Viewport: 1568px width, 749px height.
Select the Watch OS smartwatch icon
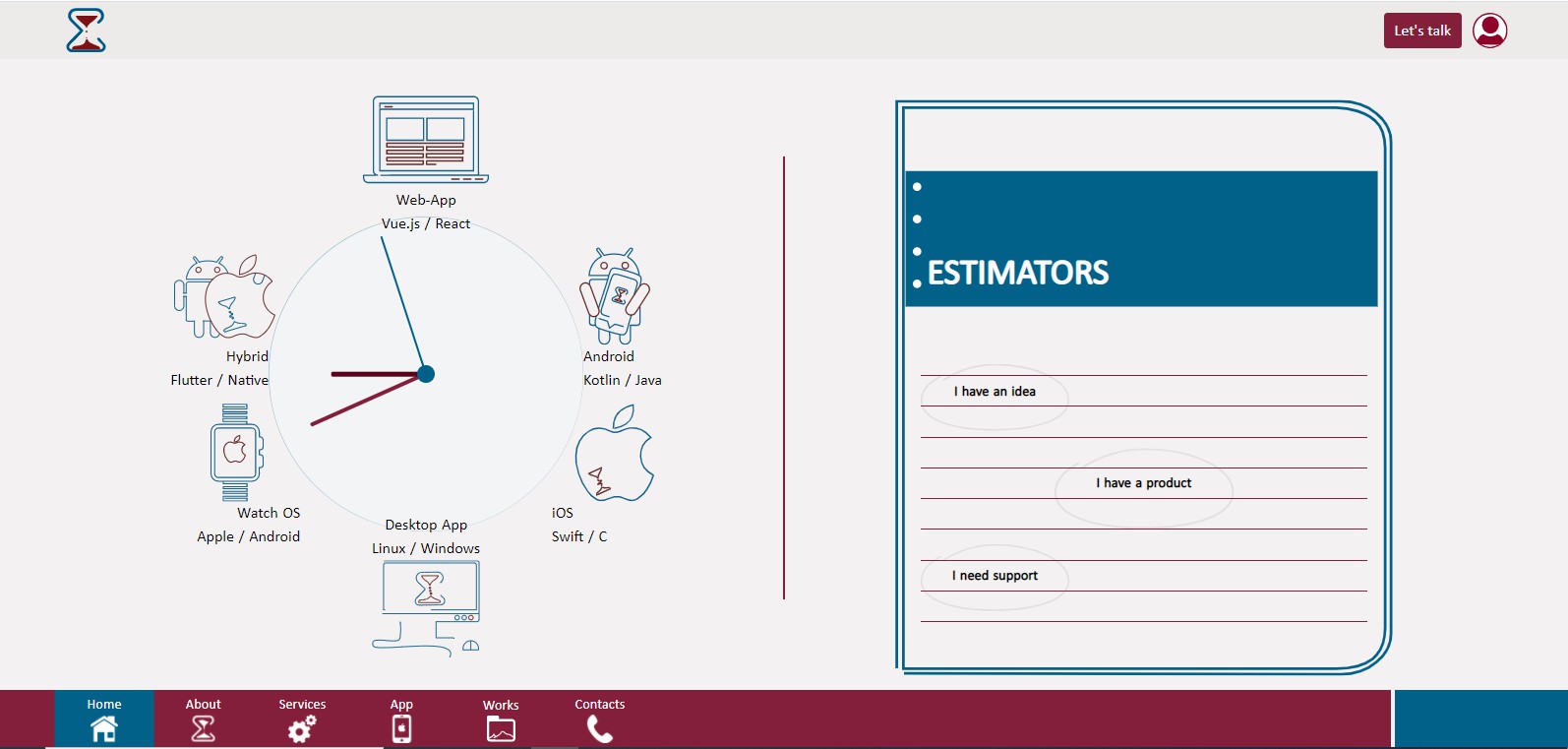(236, 453)
